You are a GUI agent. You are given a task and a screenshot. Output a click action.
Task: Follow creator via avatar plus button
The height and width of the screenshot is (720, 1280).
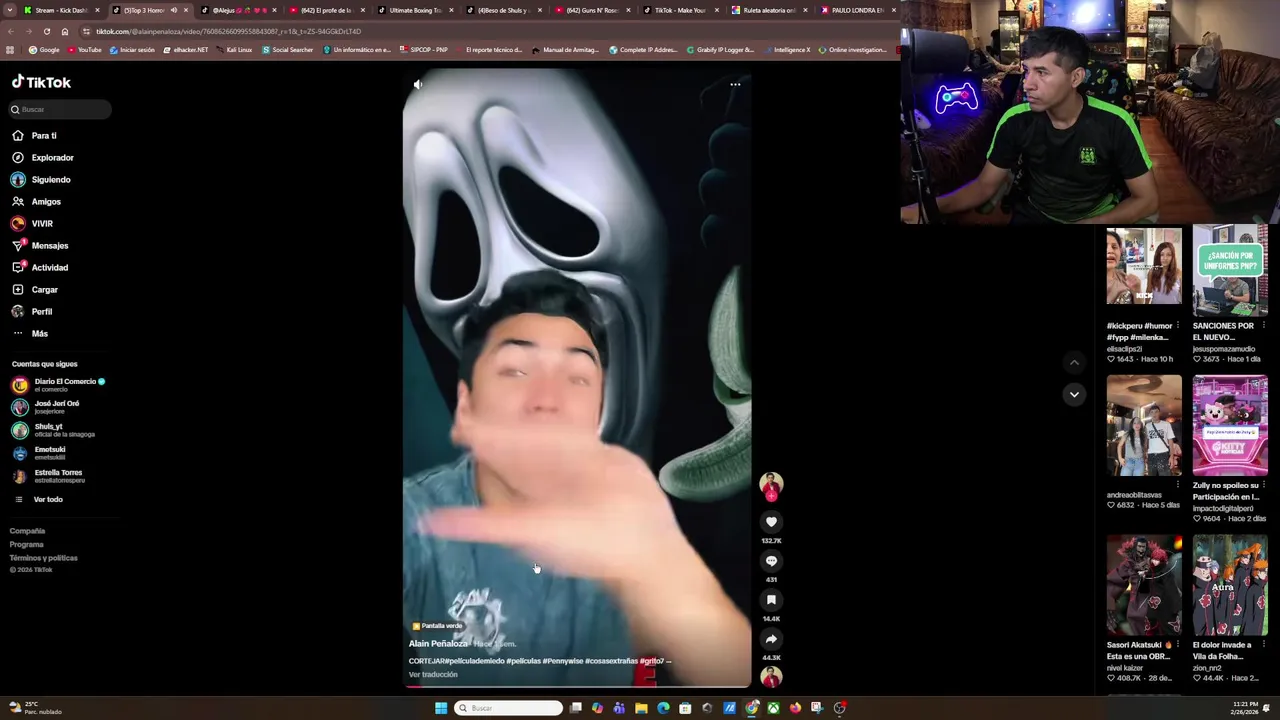coord(771,495)
